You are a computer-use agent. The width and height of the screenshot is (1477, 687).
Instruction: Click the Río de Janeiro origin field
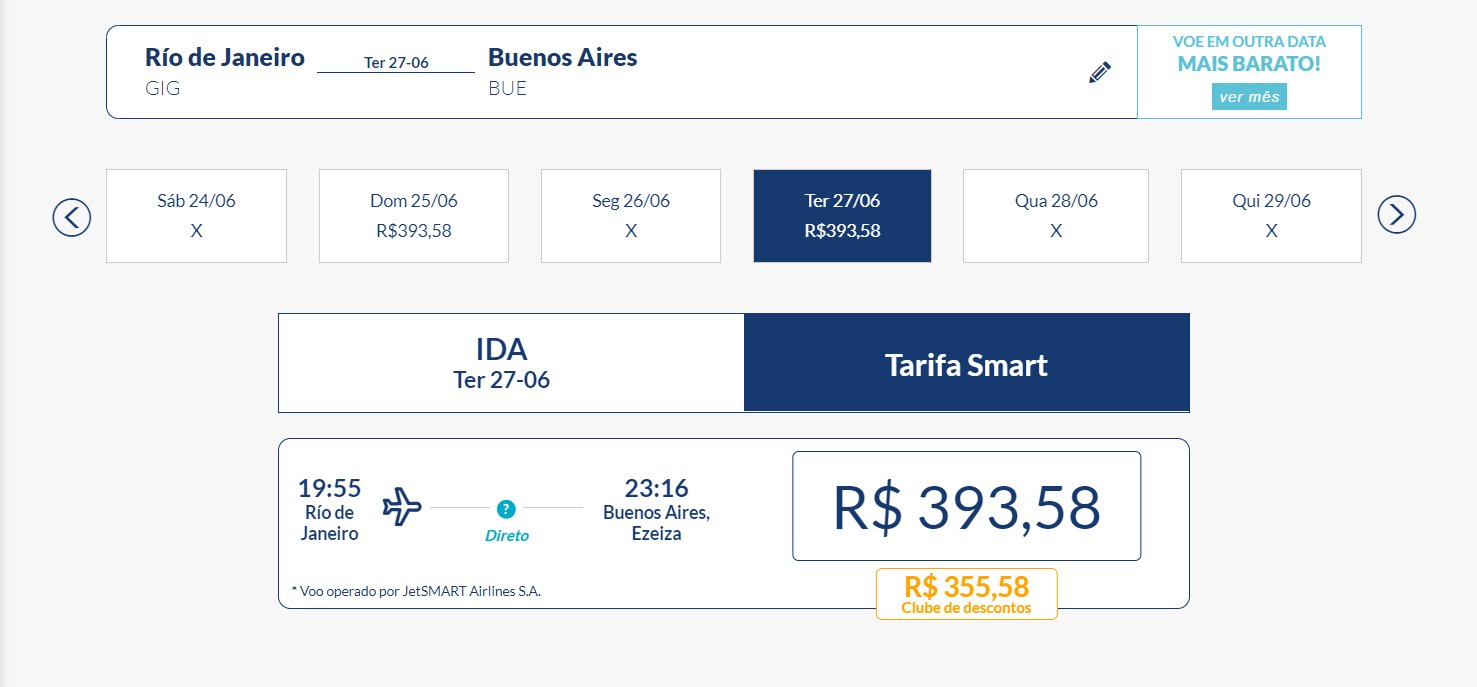[x=225, y=71]
